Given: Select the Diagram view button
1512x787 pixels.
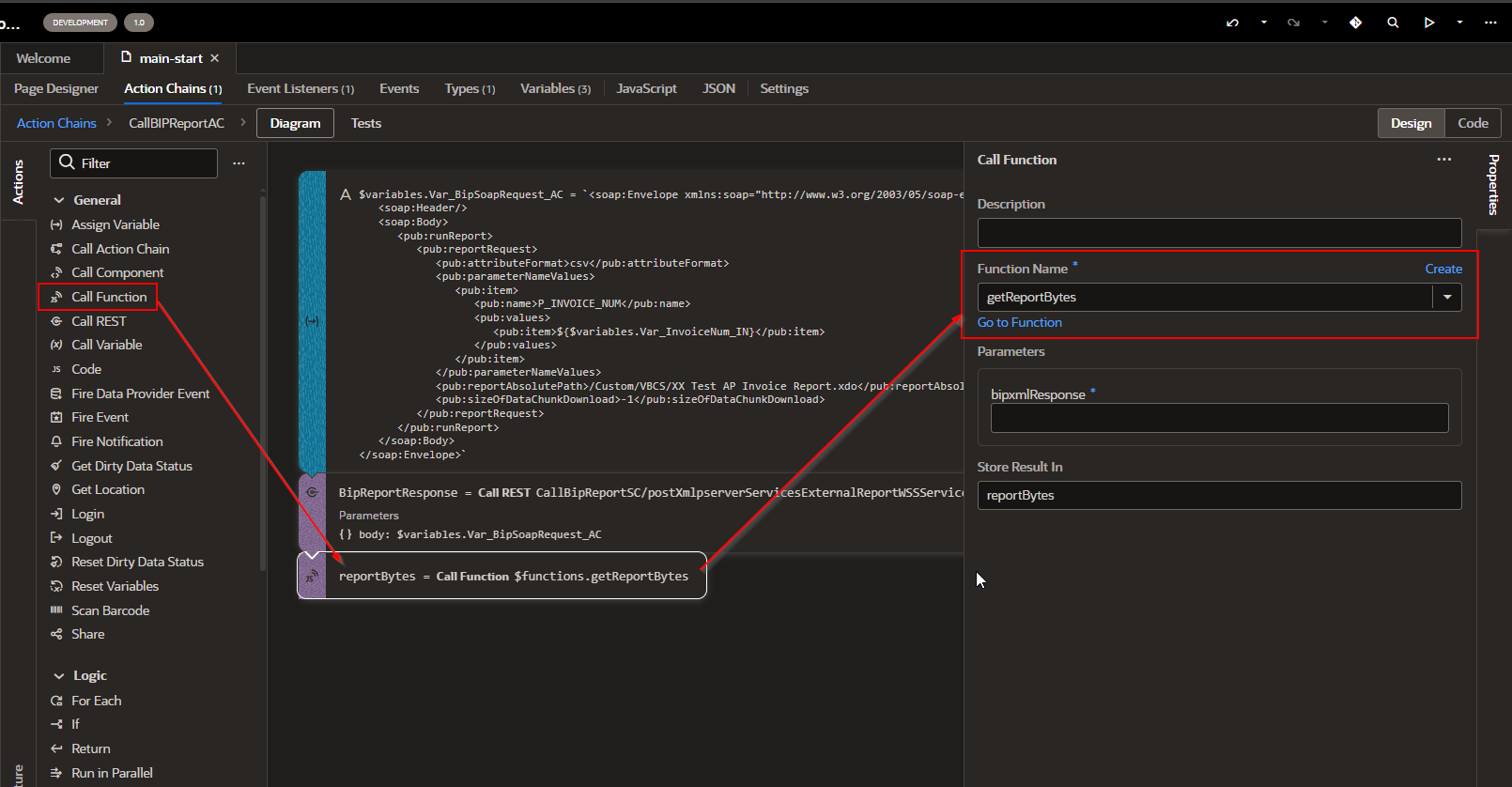Looking at the screenshot, I should [295, 123].
